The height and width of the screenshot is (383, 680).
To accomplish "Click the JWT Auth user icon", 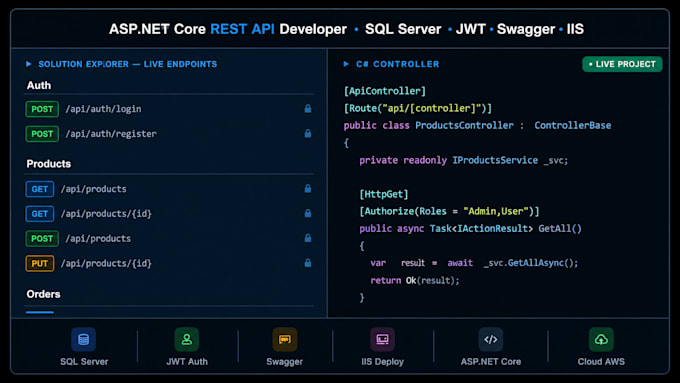I will point(186,339).
